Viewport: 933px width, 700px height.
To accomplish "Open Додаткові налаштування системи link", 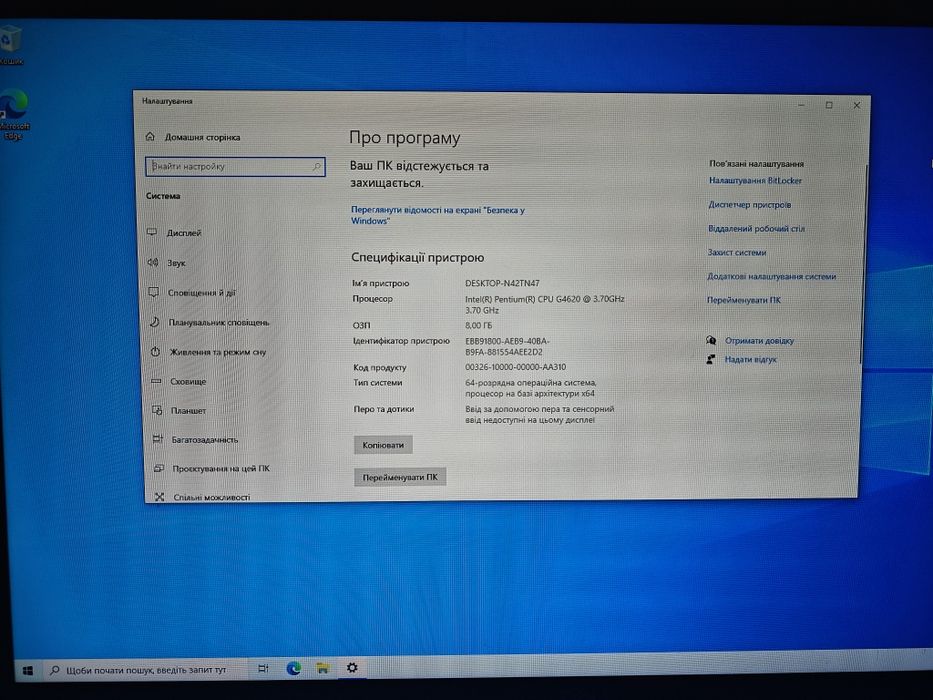I will point(771,276).
